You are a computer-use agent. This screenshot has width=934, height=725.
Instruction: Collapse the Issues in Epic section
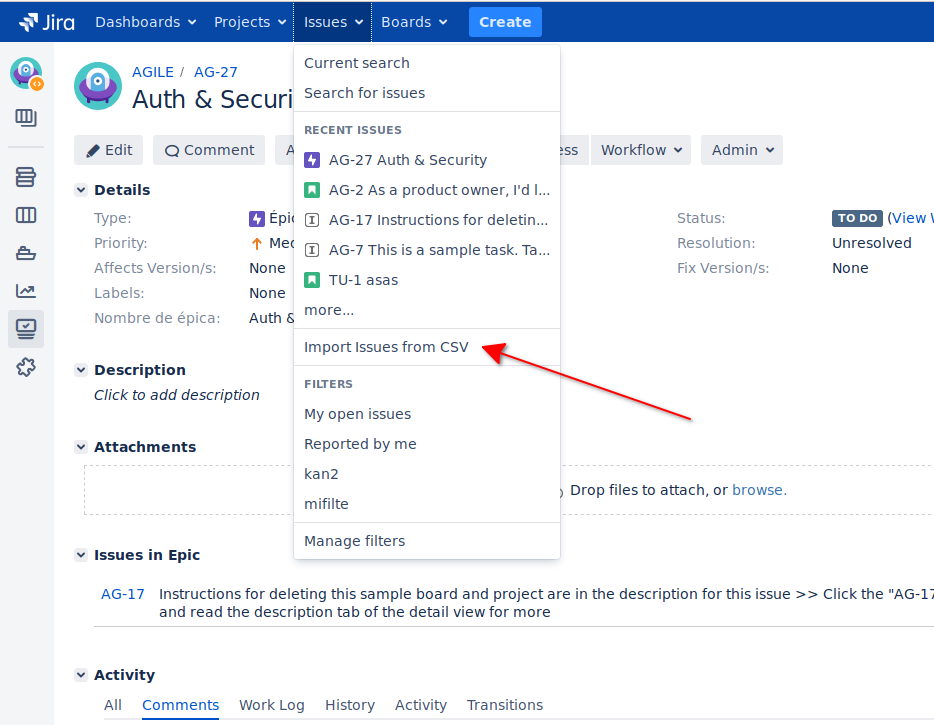click(x=81, y=555)
